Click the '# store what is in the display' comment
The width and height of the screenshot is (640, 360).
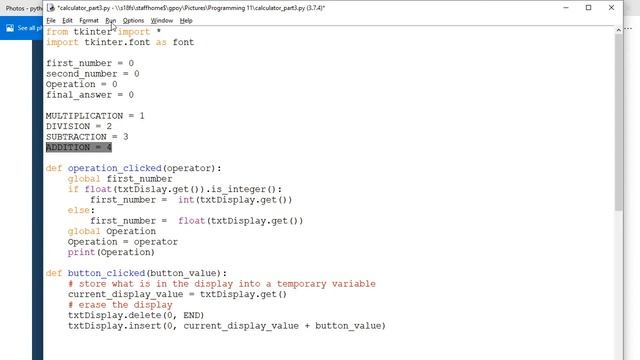(x=222, y=284)
